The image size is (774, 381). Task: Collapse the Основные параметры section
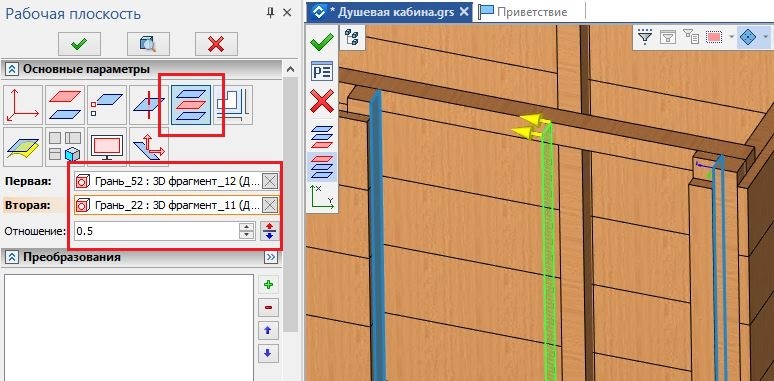tap(10, 70)
